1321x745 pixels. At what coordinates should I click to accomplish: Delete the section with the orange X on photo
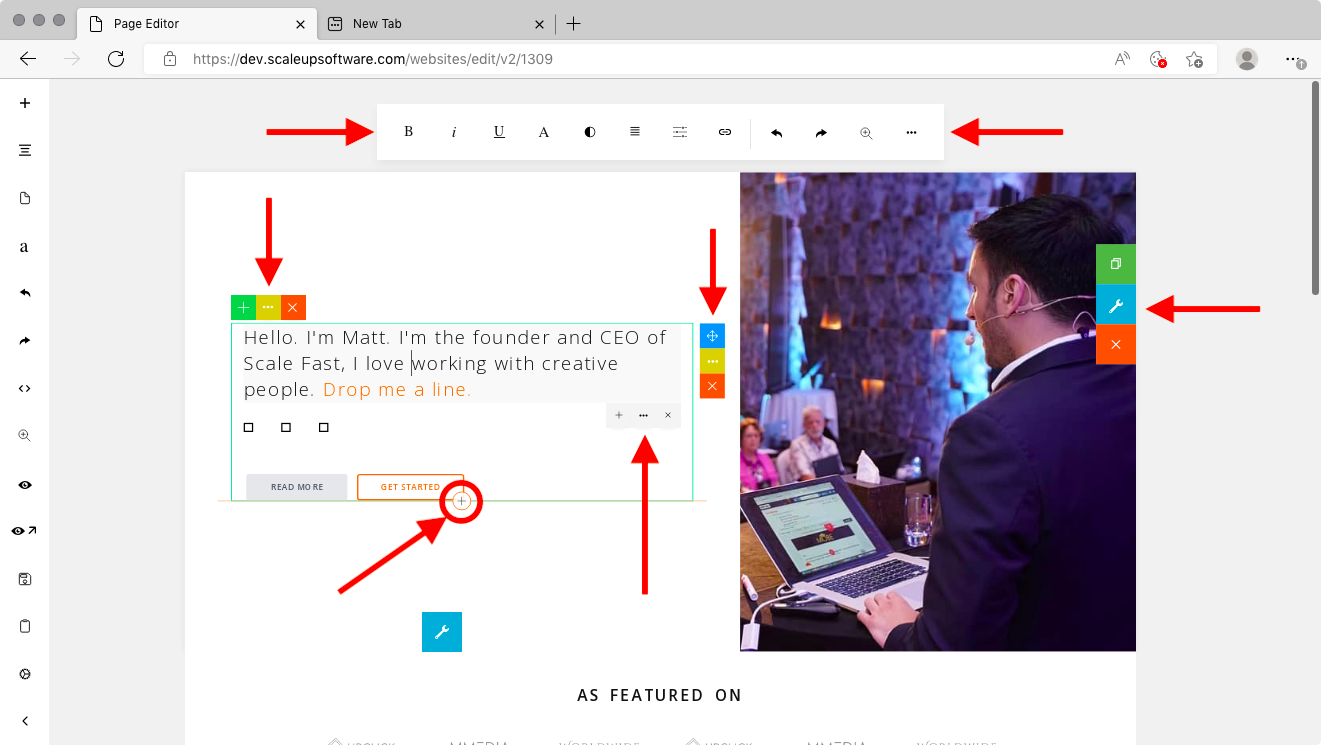(1116, 344)
